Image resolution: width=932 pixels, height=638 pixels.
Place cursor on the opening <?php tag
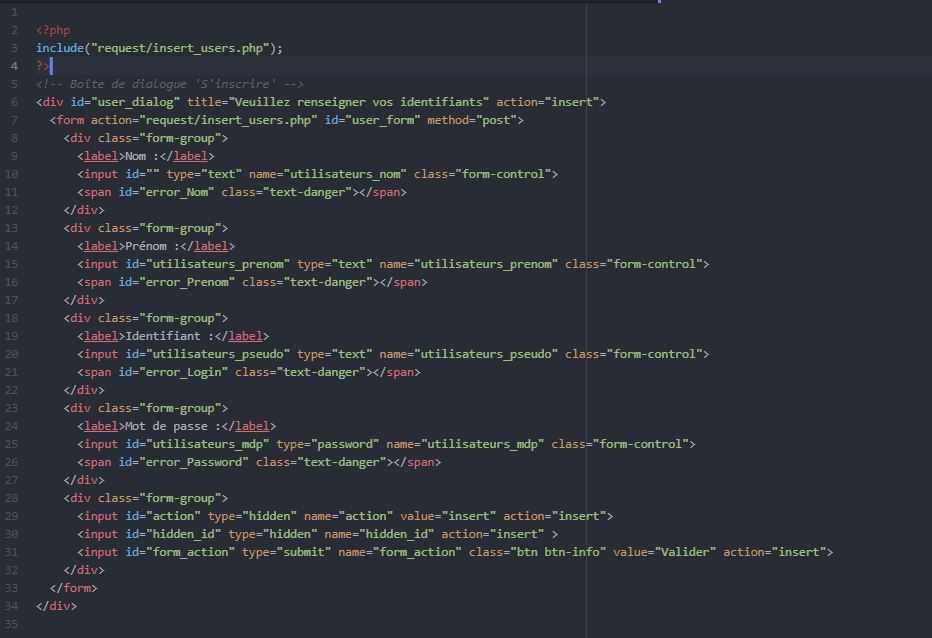point(53,30)
